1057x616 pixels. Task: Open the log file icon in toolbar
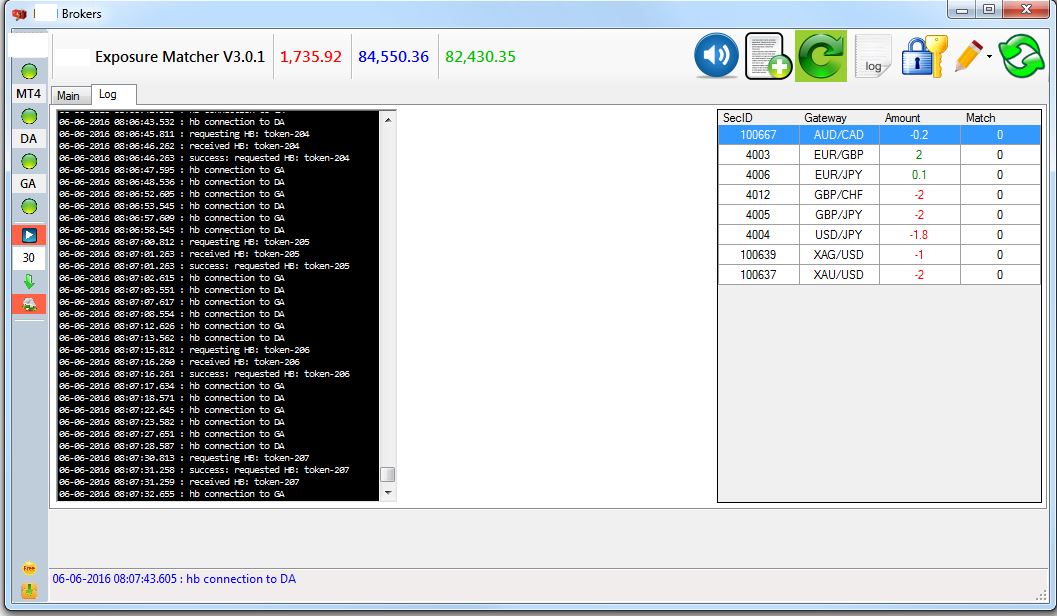tap(873, 57)
